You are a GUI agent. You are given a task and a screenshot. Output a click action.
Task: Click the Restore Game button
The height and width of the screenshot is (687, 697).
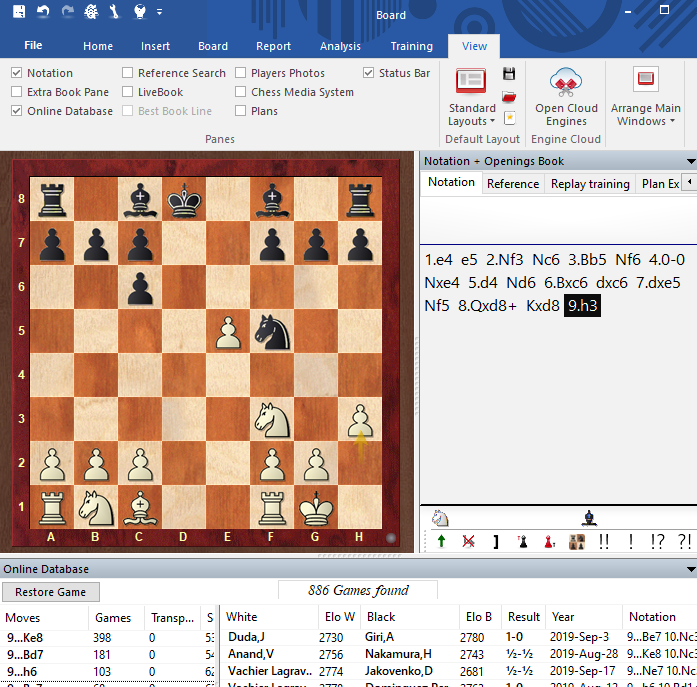click(x=50, y=592)
